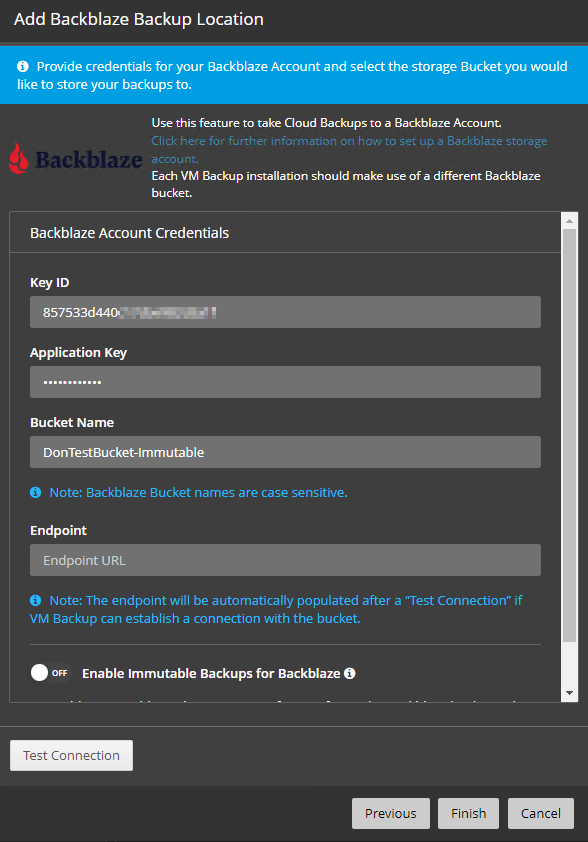Click the Backblaze flame logo
The image size is (588, 842).
point(19,158)
